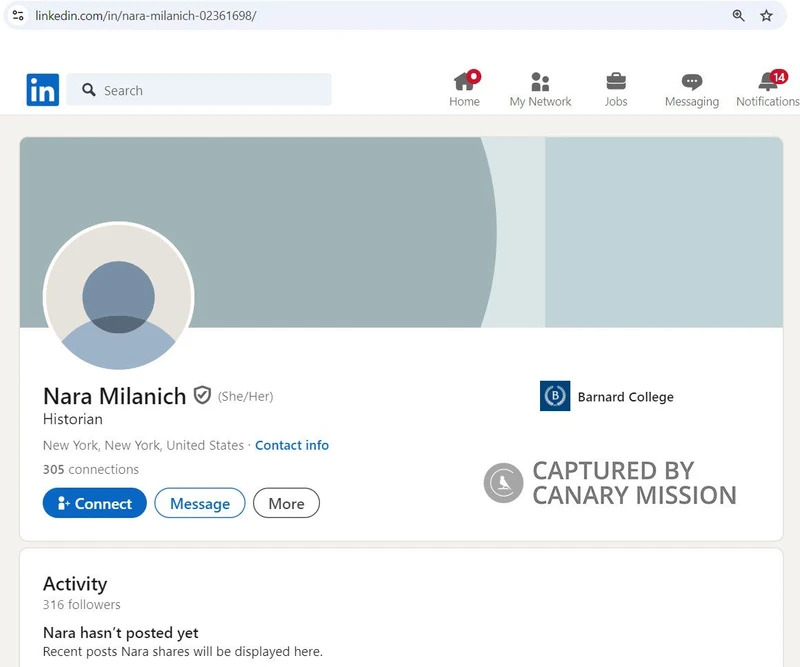
Task: Open the Messaging speech bubble icon
Action: tap(691, 80)
